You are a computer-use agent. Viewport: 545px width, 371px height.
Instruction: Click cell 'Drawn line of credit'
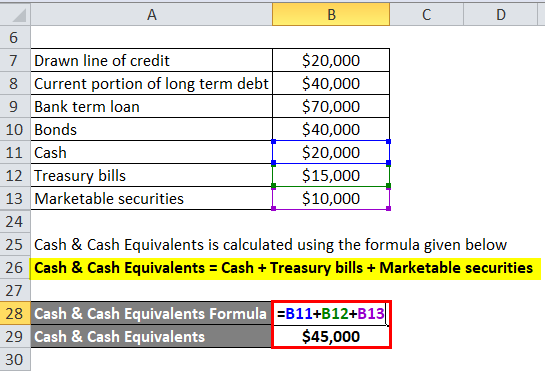point(152,61)
